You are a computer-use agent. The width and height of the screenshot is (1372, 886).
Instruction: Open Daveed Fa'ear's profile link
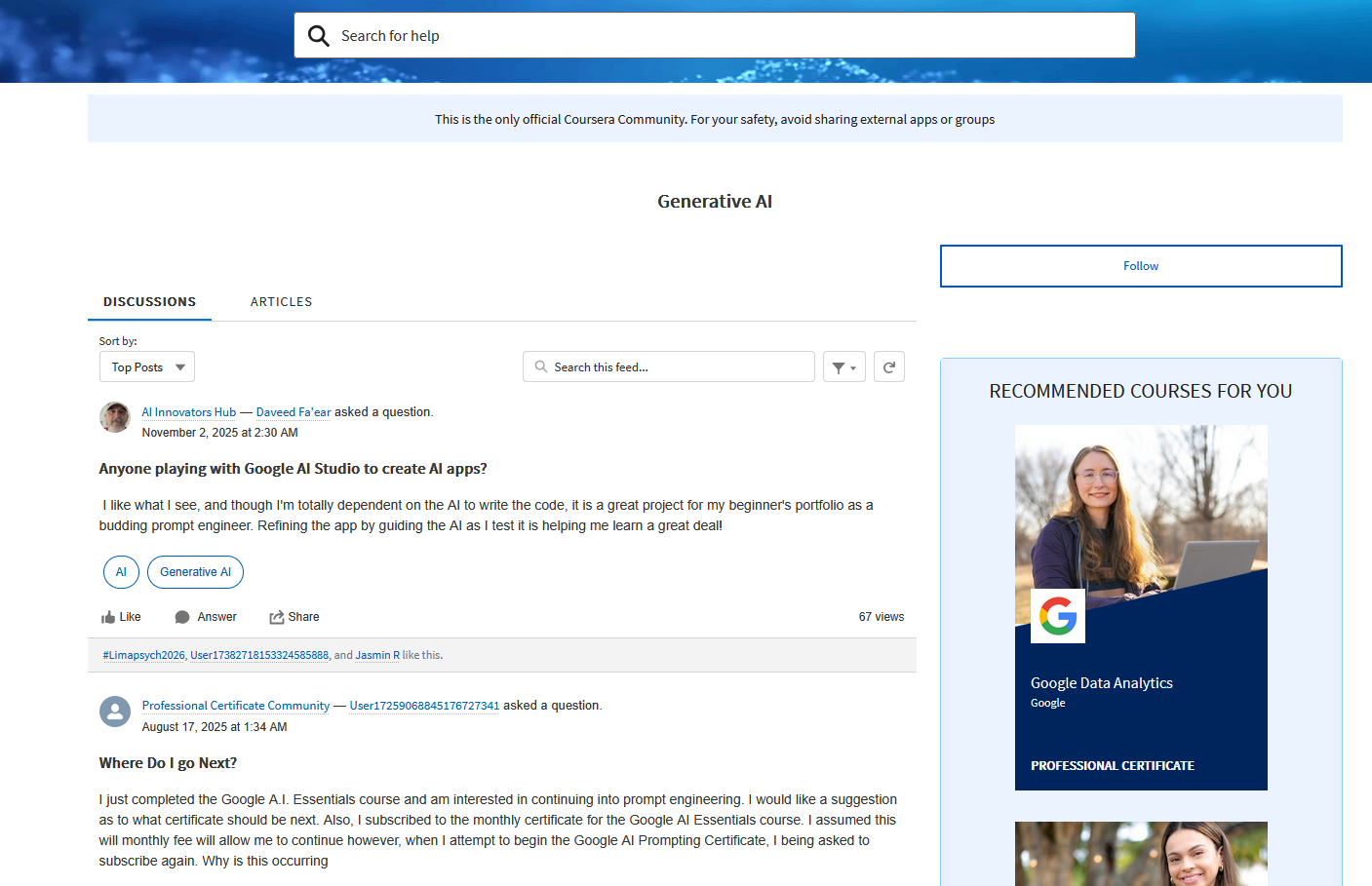pos(294,412)
